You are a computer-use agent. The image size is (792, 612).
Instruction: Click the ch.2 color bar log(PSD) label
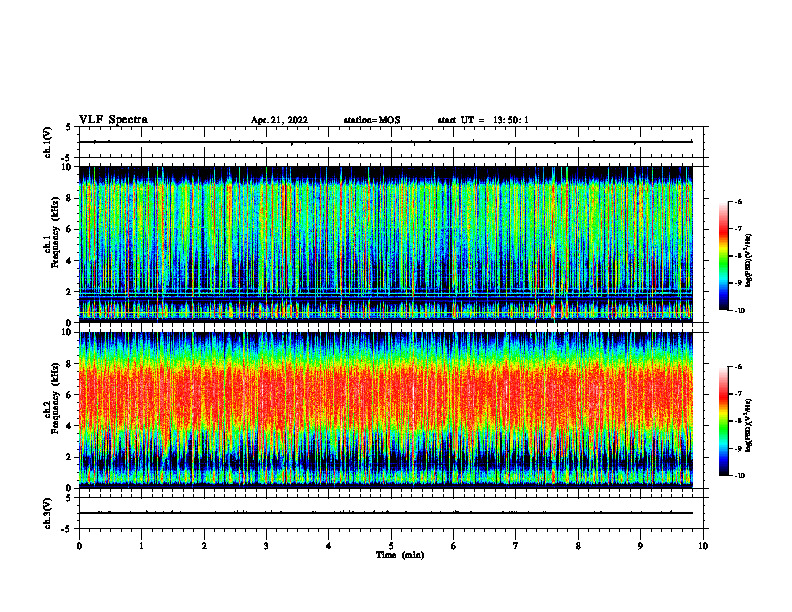coord(749,425)
